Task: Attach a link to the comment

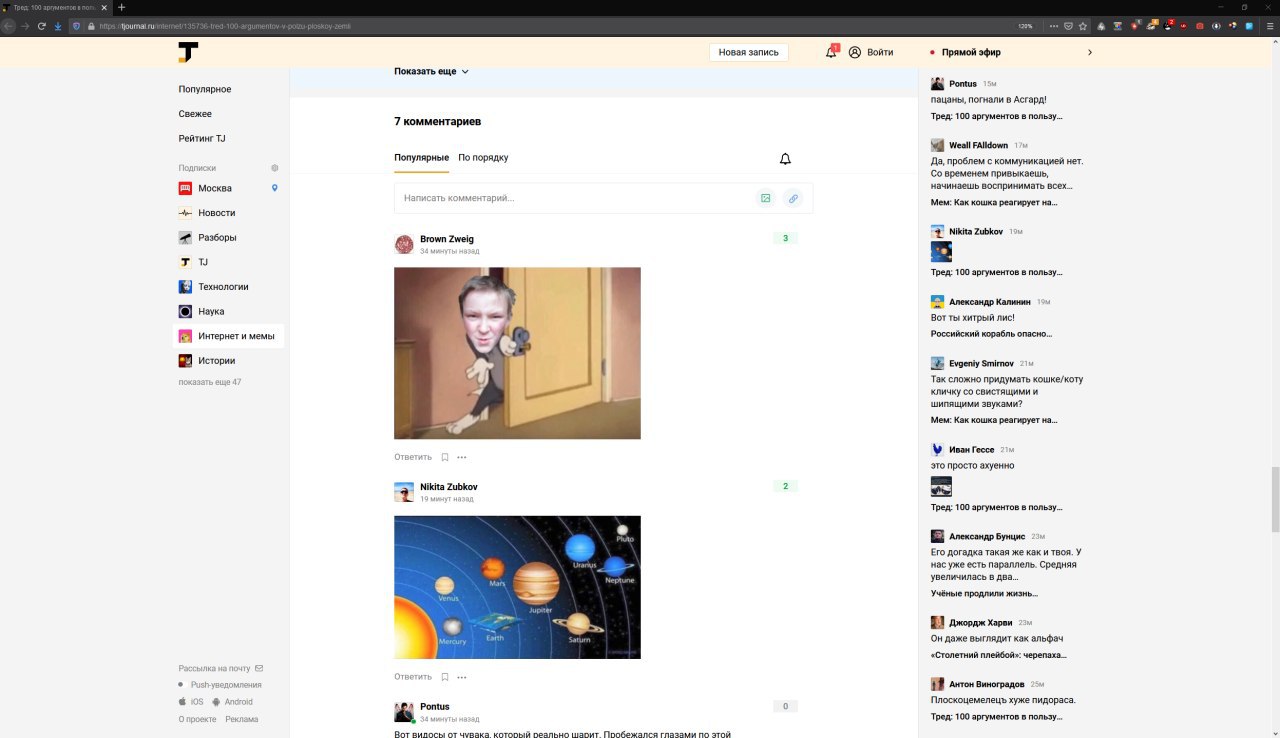Action: tap(793, 198)
